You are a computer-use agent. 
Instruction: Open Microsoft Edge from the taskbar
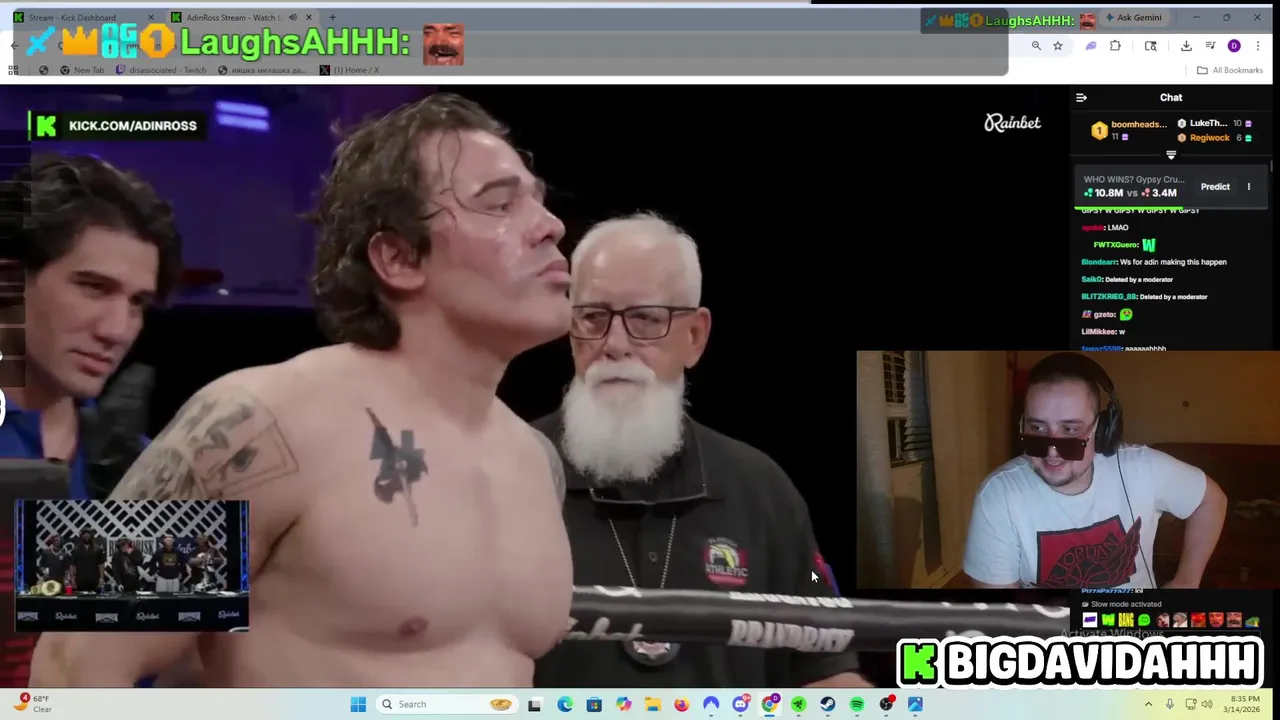565,704
